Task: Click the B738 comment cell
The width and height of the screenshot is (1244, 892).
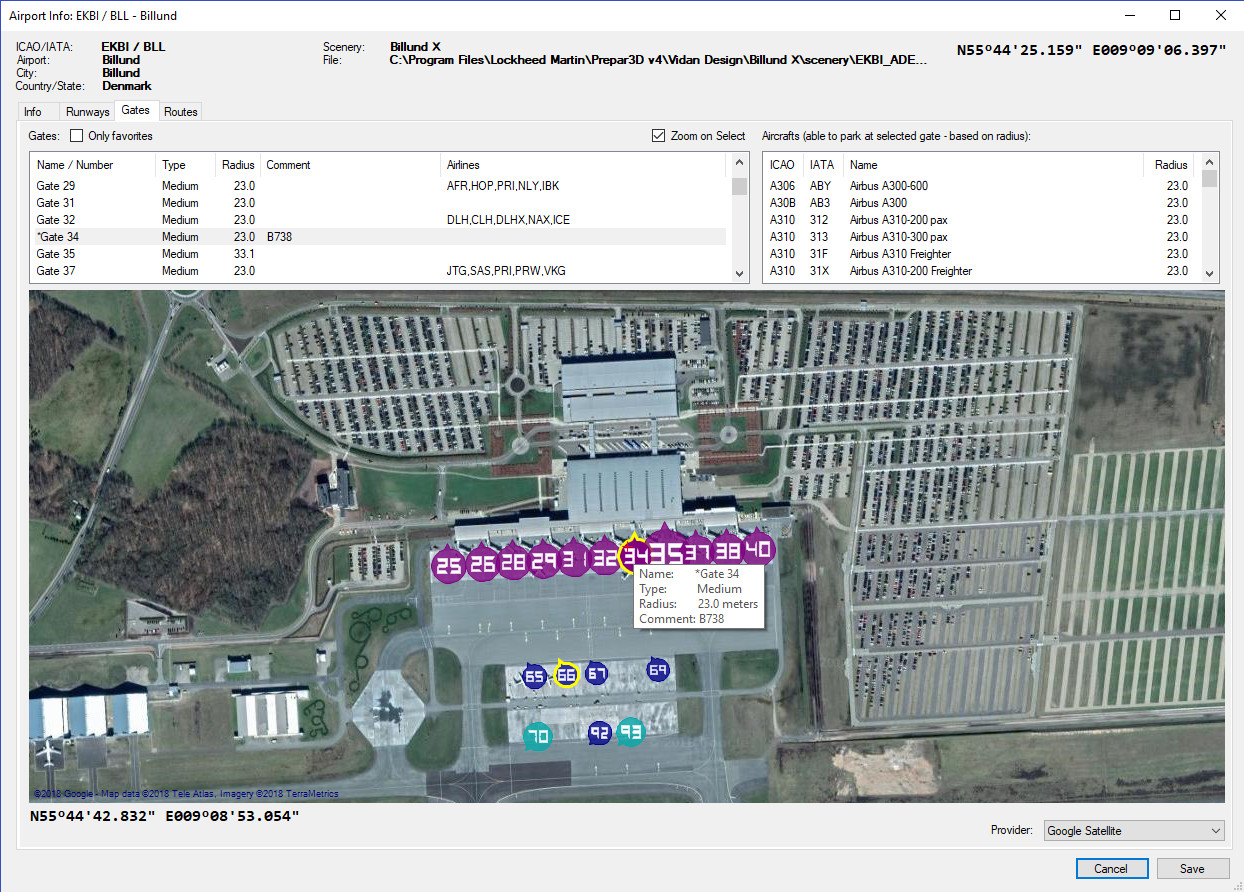Action: [x=279, y=237]
